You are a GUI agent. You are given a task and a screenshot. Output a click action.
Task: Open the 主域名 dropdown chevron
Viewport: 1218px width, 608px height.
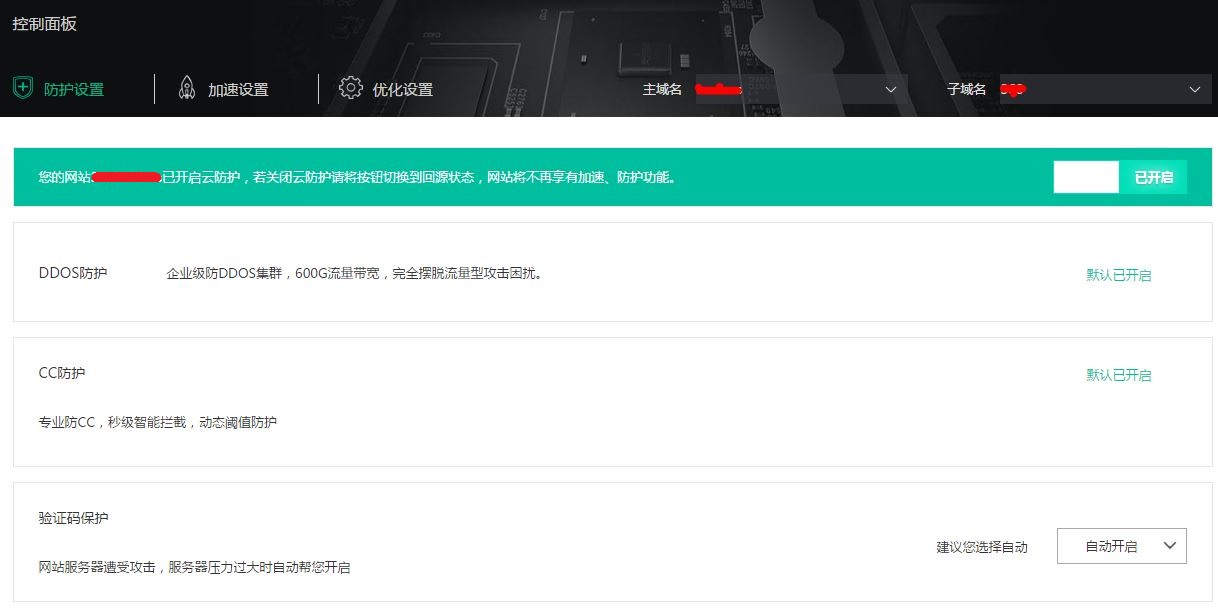(x=889, y=89)
